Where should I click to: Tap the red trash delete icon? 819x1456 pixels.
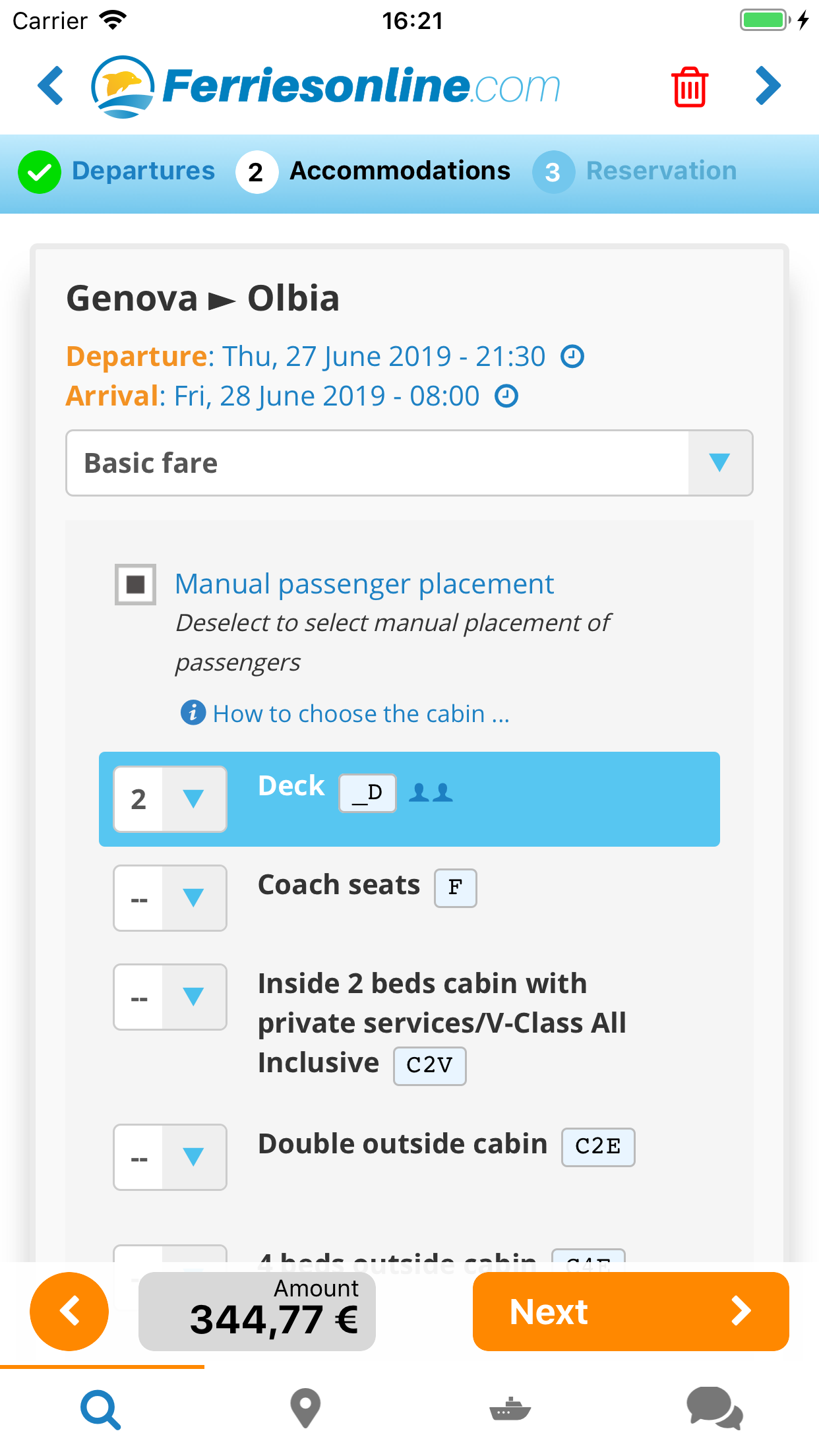690,87
